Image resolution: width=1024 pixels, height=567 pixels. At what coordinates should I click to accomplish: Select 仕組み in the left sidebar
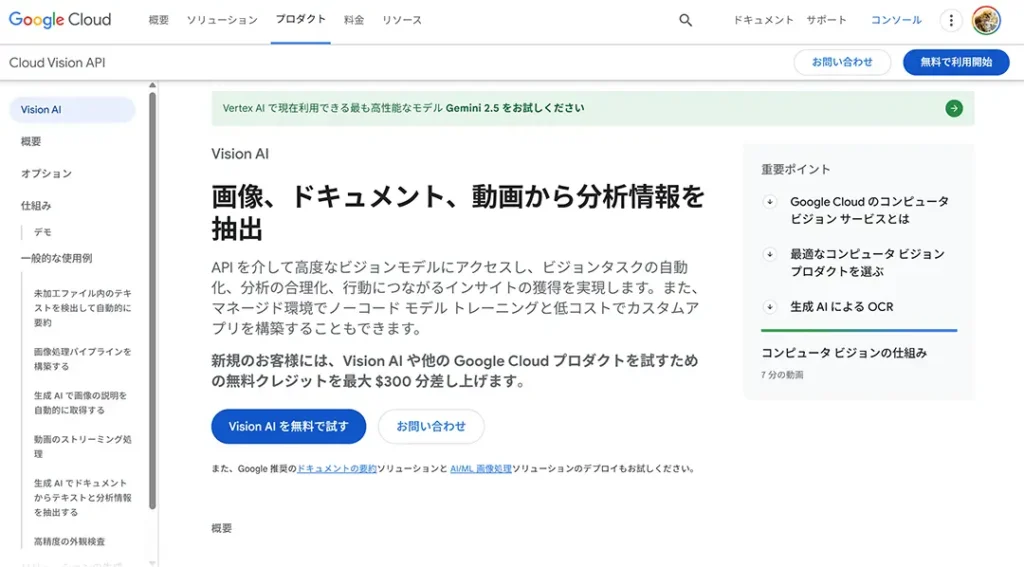click(x=36, y=205)
